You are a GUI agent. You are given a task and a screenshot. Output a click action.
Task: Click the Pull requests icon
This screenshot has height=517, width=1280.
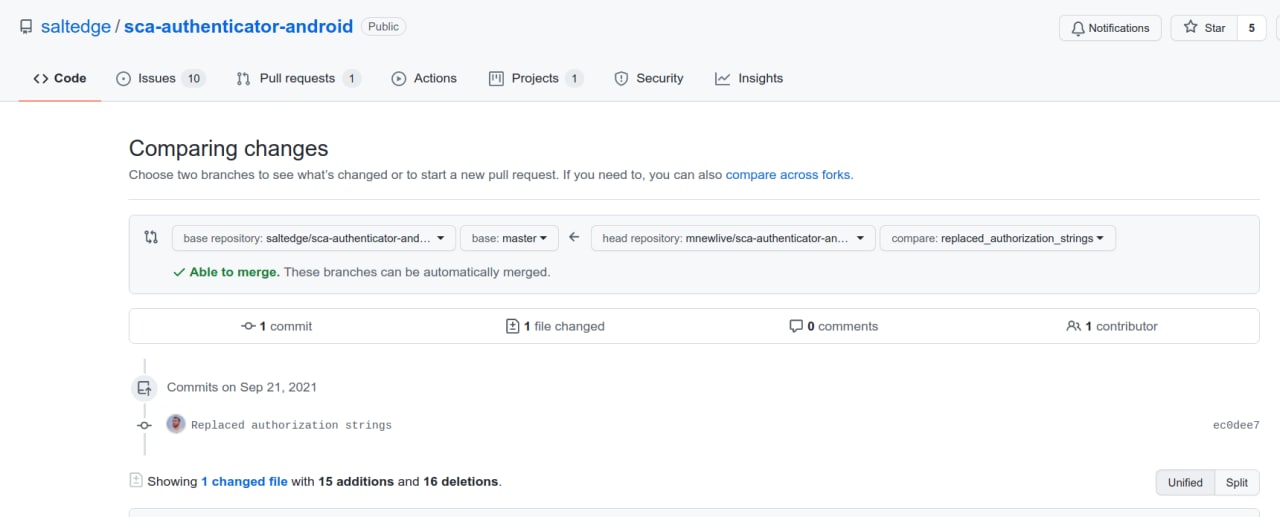pyautogui.click(x=244, y=78)
